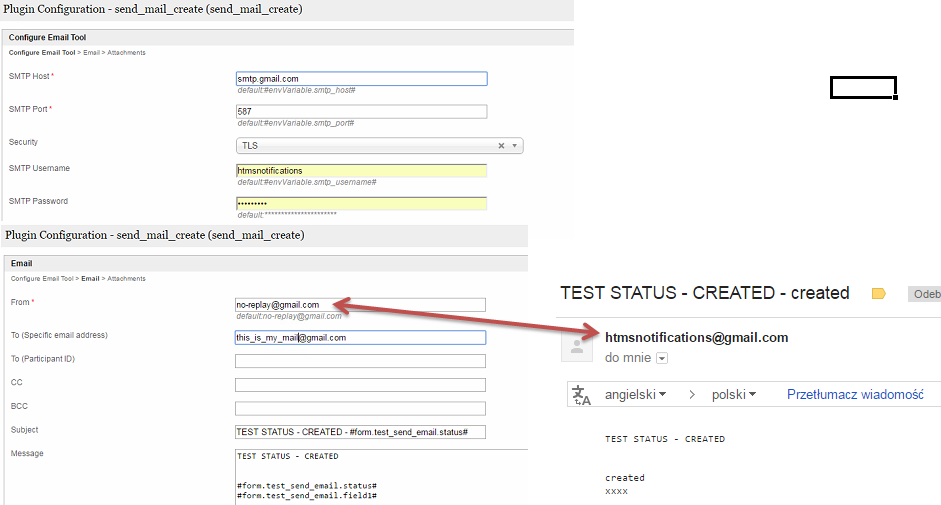Go to Attachments step in top breadcrumb
Viewport: 941px width, 505px height.
(x=129, y=53)
